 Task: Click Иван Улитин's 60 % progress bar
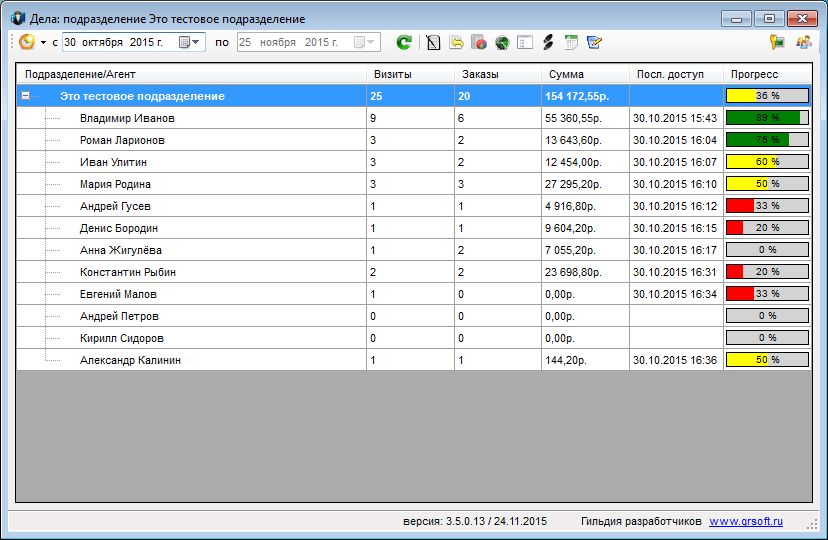coord(767,162)
